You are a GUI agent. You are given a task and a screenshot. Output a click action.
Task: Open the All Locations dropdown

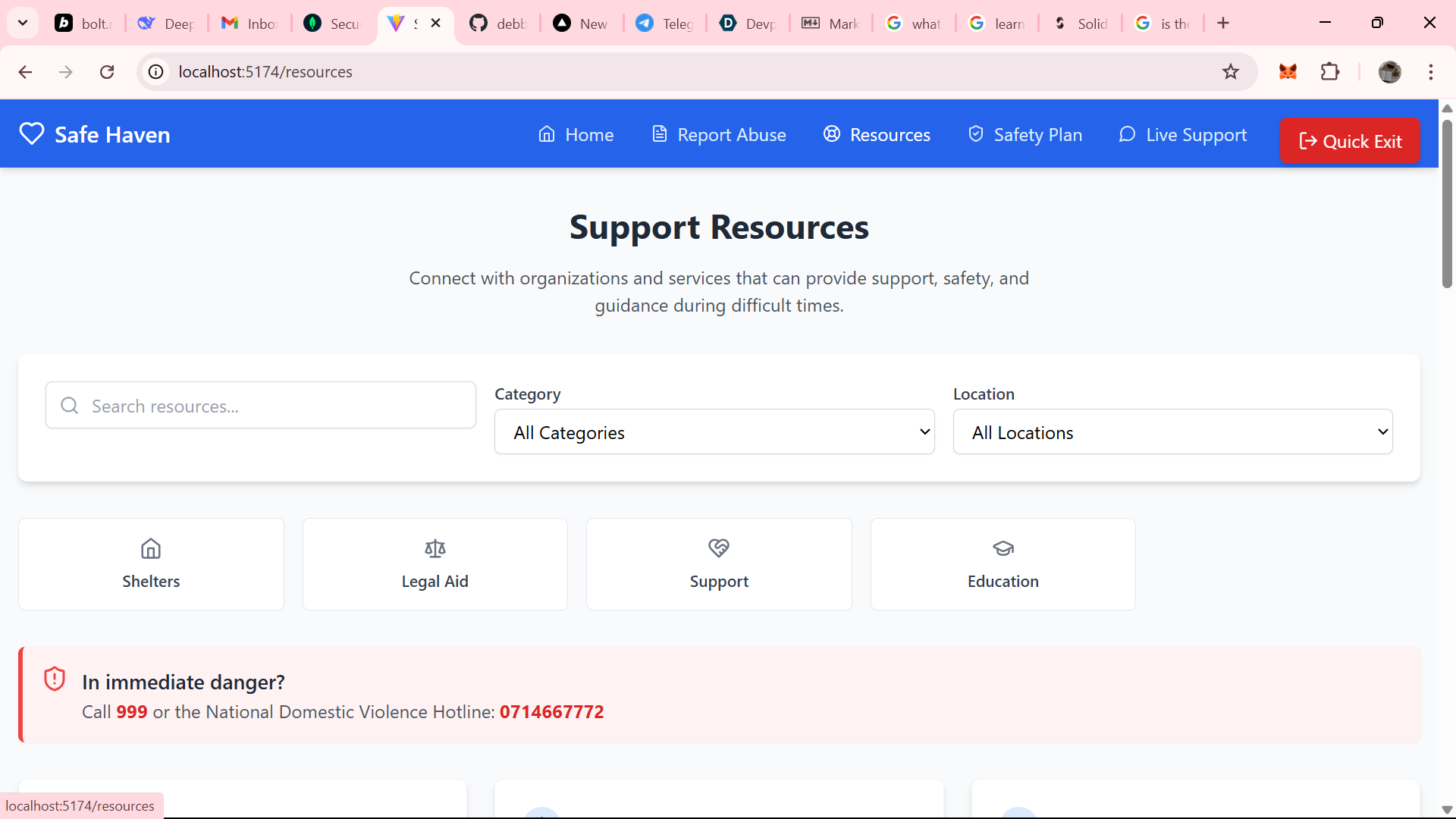pyautogui.click(x=1173, y=431)
